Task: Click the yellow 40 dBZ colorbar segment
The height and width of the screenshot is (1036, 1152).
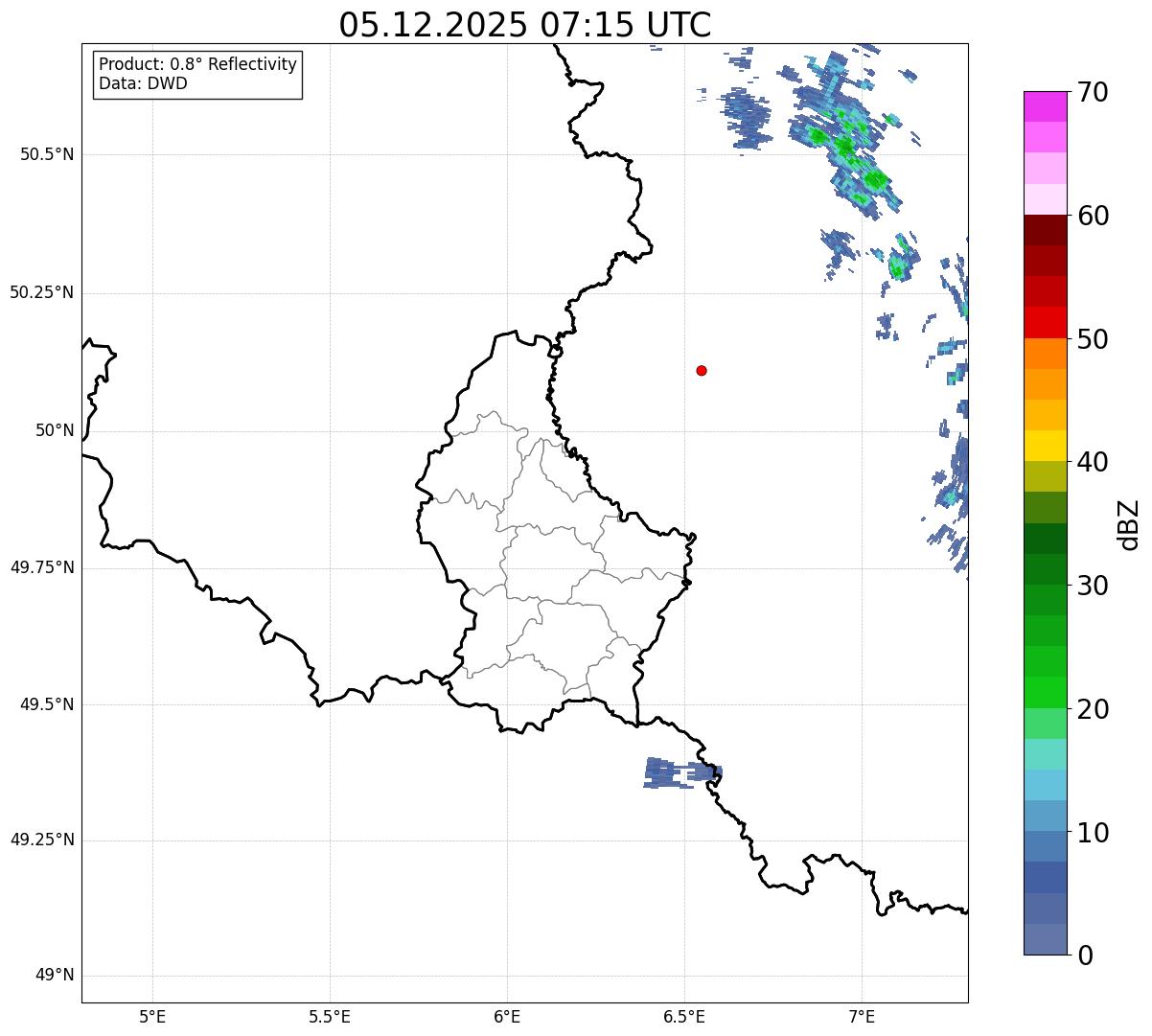Action: pos(1046,446)
